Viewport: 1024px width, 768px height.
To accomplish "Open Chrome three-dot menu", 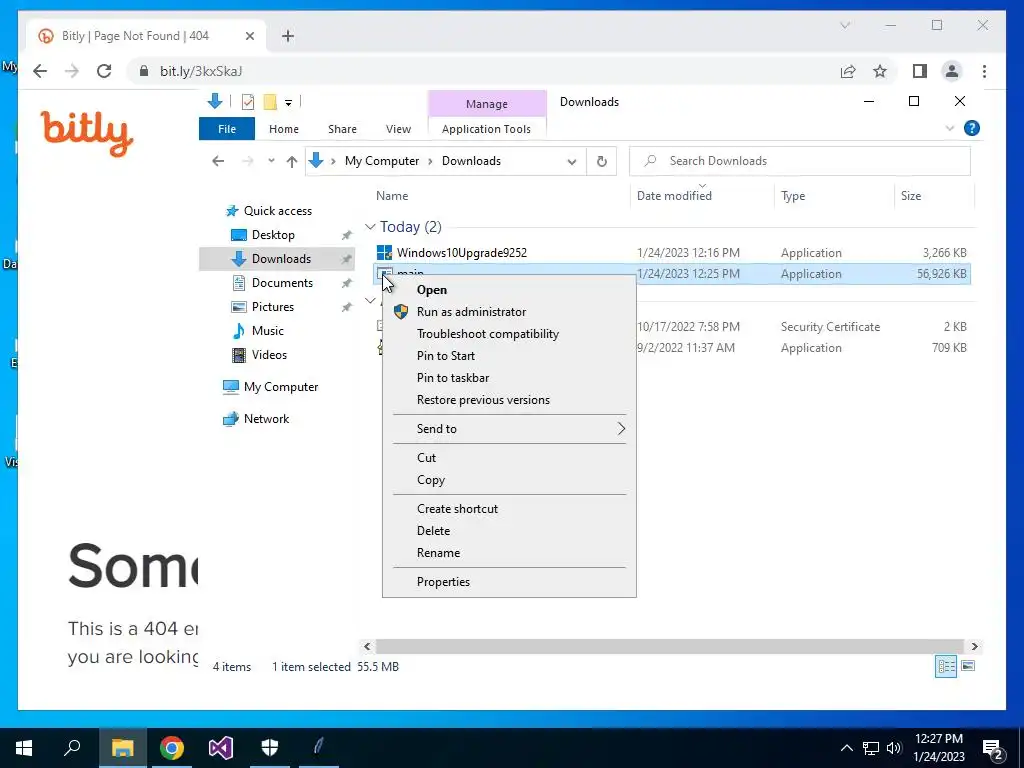I will pyautogui.click(x=984, y=71).
